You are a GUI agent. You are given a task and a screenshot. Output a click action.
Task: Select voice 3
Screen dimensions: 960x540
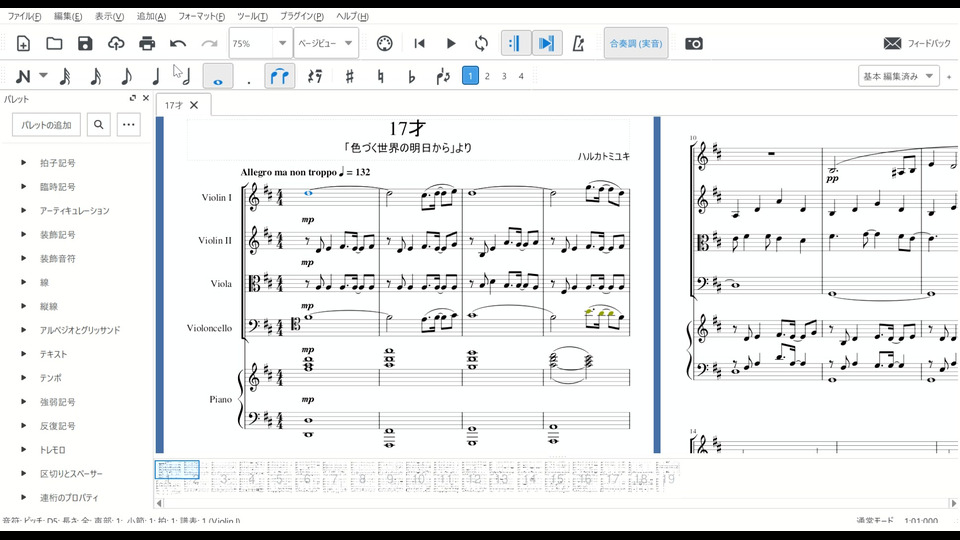(x=504, y=77)
